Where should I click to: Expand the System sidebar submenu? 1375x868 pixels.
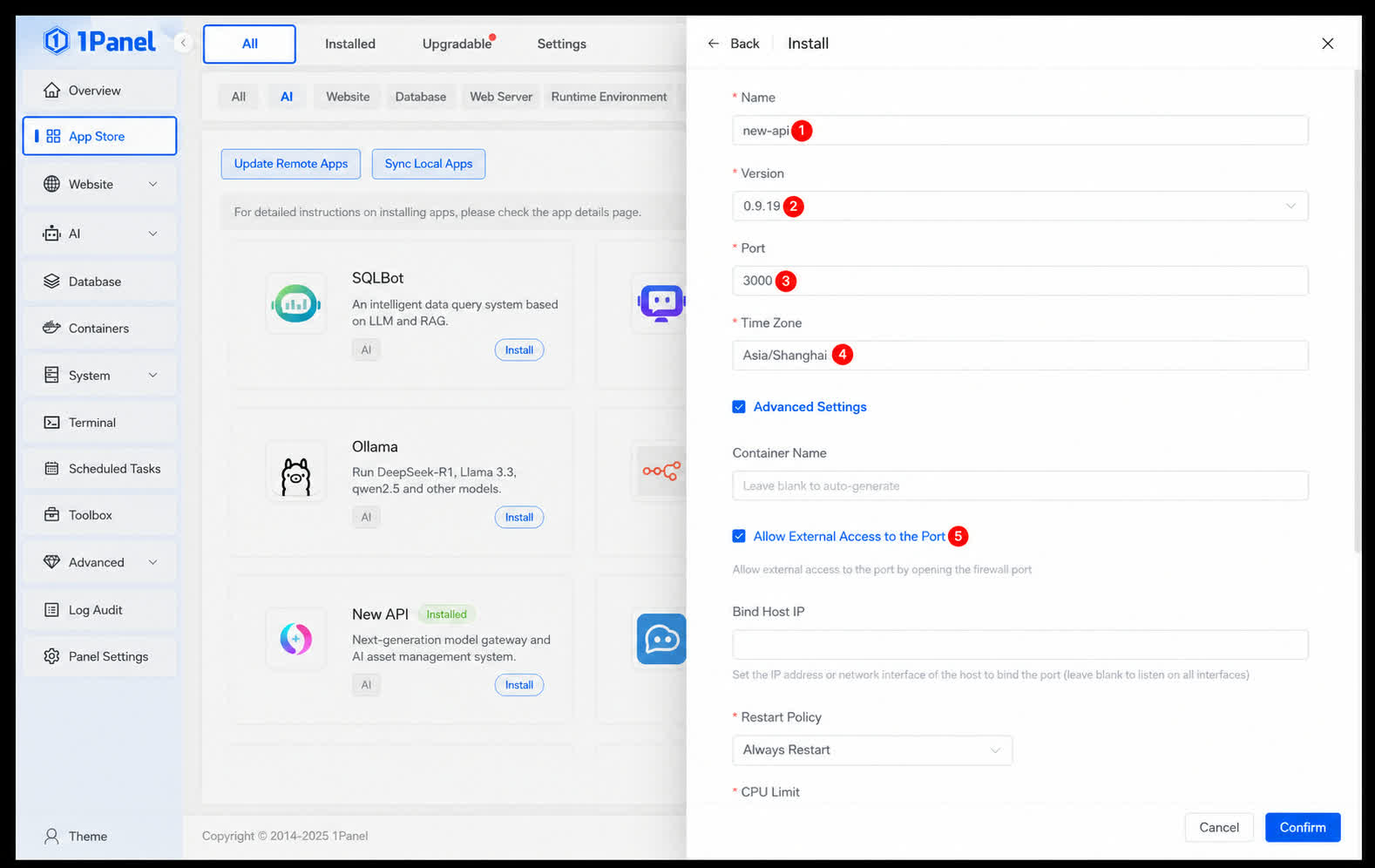click(x=153, y=375)
